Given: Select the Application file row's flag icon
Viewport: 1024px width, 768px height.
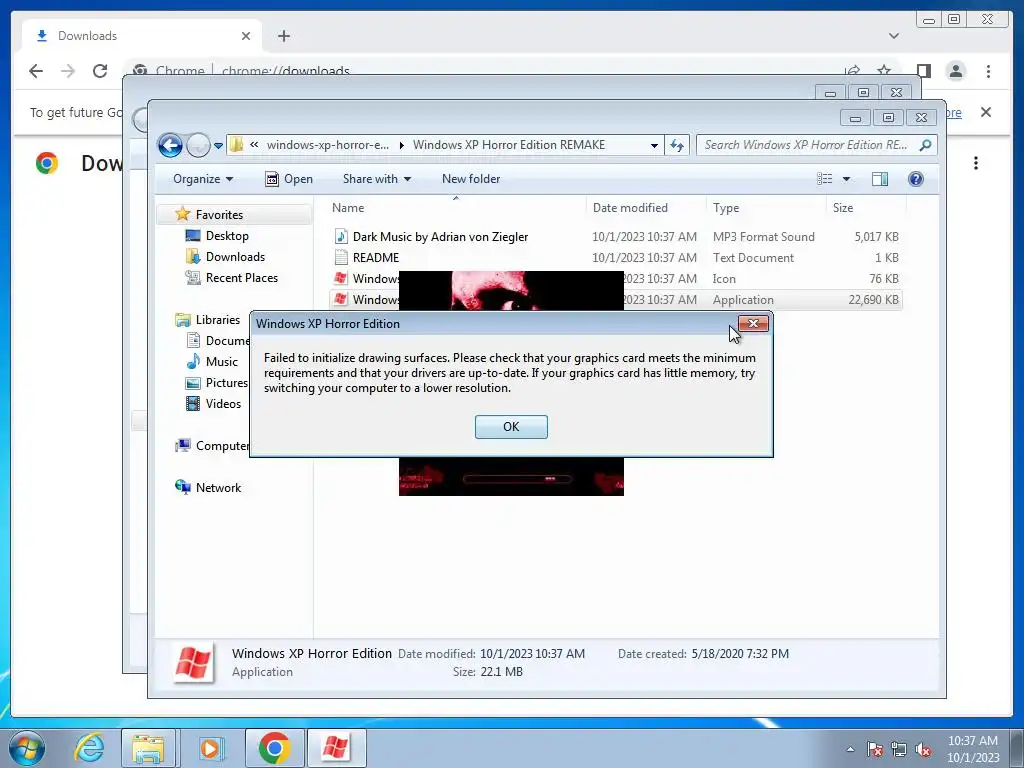Looking at the screenshot, I should (x=340, y=299).
